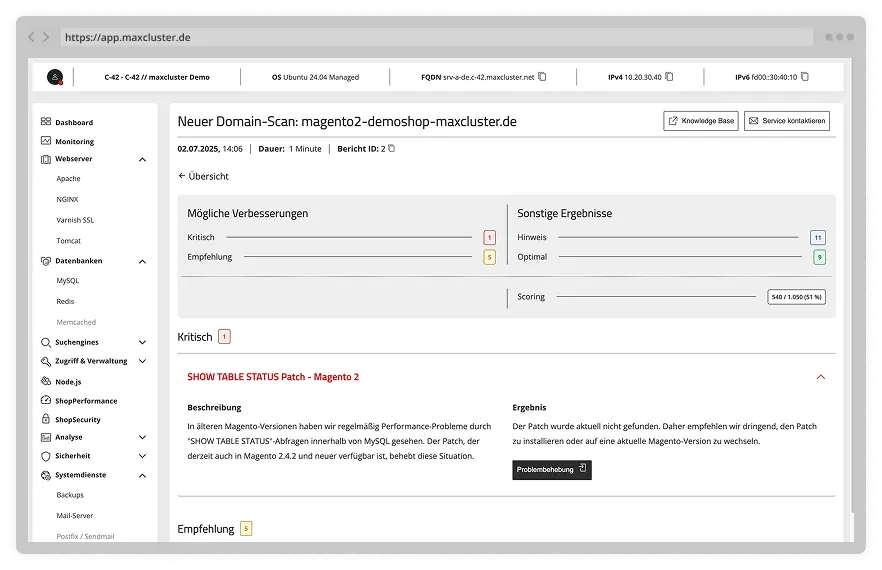Click the Monitoring menu label
Screen dimensions: 882x570
tap(75, 141)
